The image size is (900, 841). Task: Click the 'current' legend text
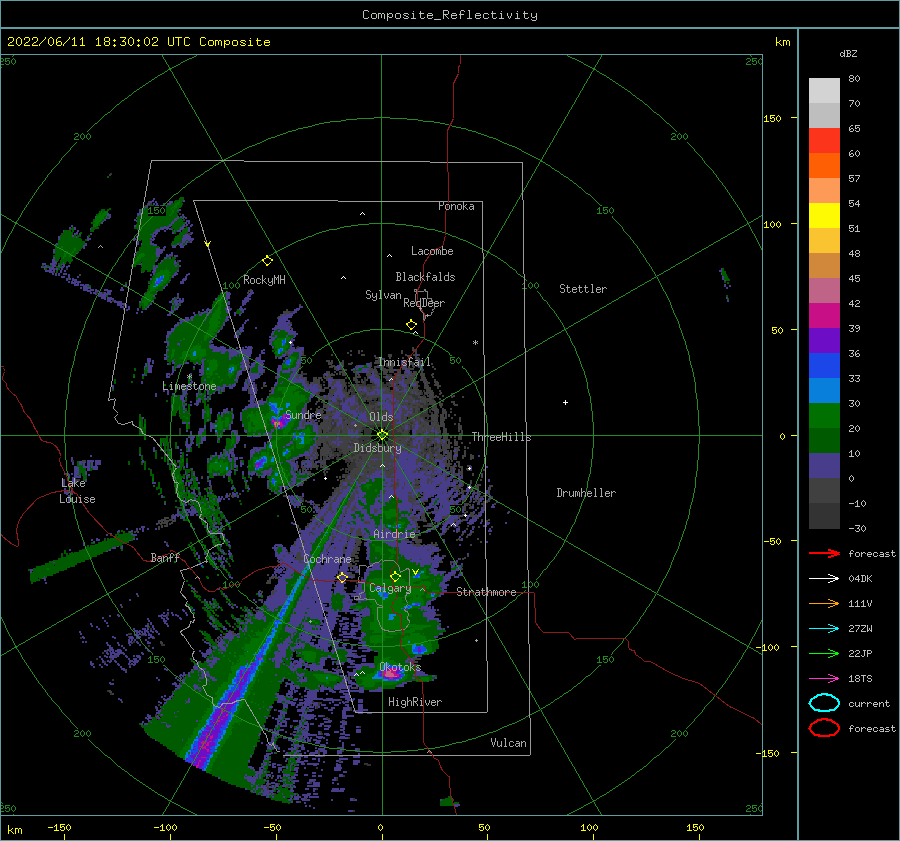(x=868, y=704)
